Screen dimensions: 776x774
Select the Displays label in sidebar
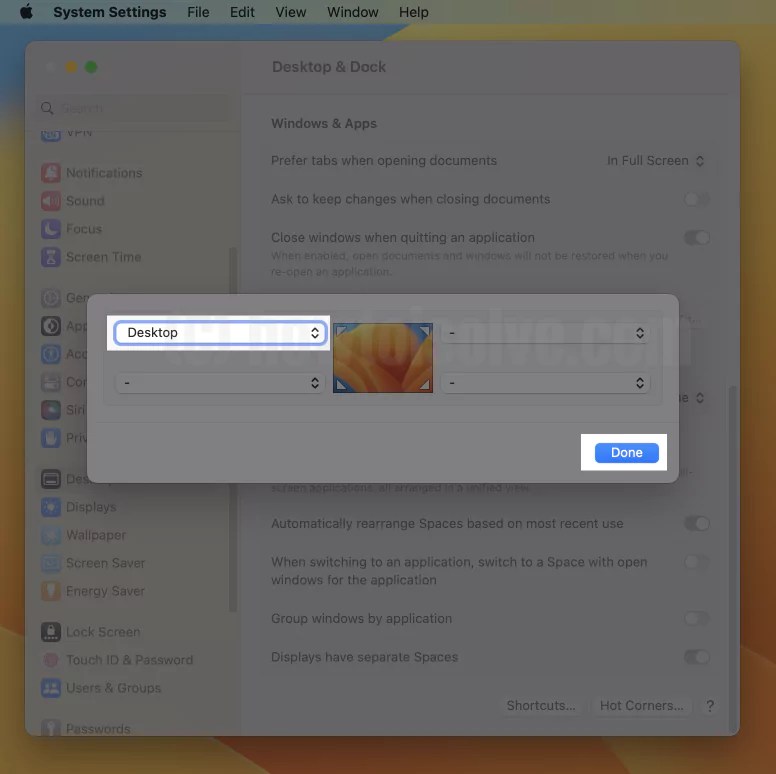point(91,507)
